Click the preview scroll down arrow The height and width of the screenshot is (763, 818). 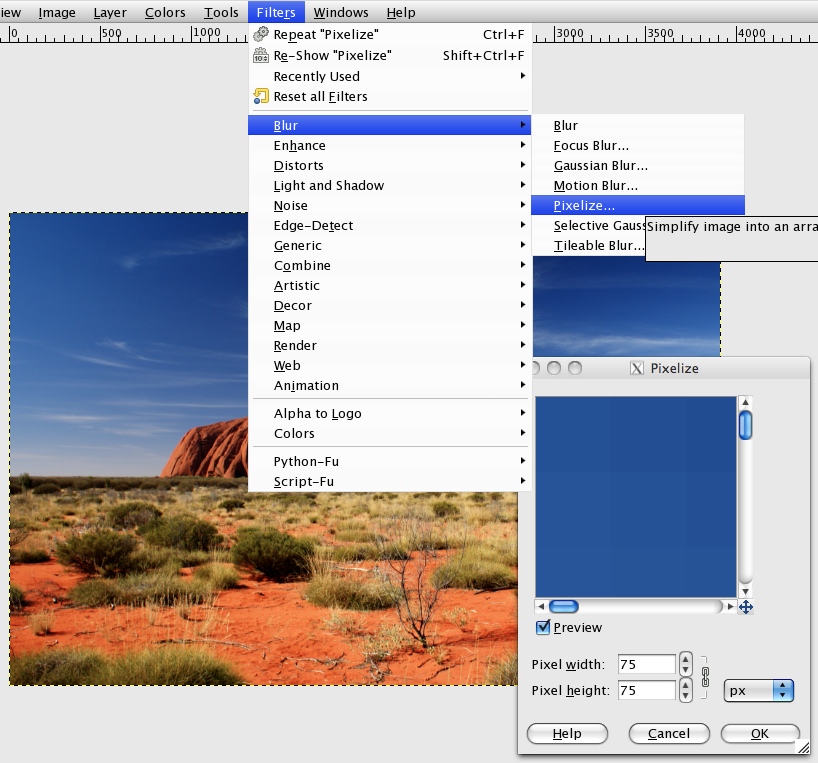(745, 591)
